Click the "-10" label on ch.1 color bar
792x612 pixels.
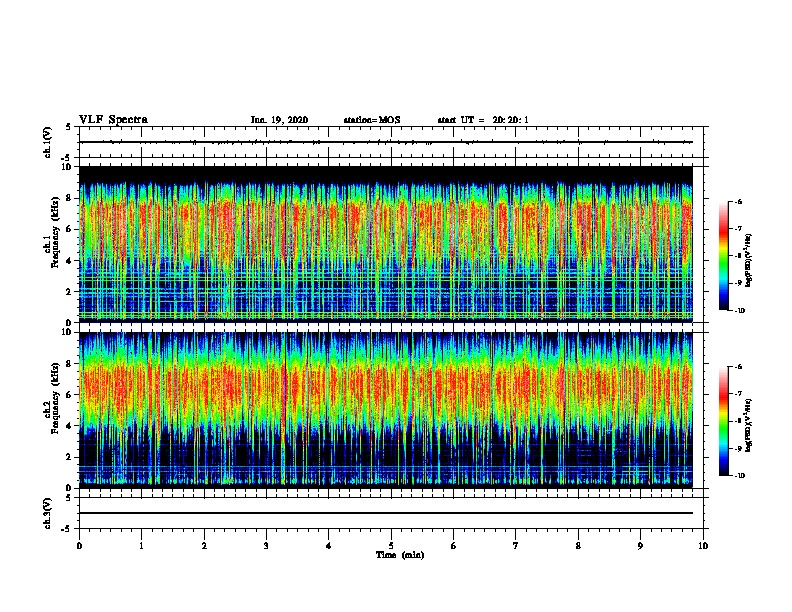(x=739, y=311)
